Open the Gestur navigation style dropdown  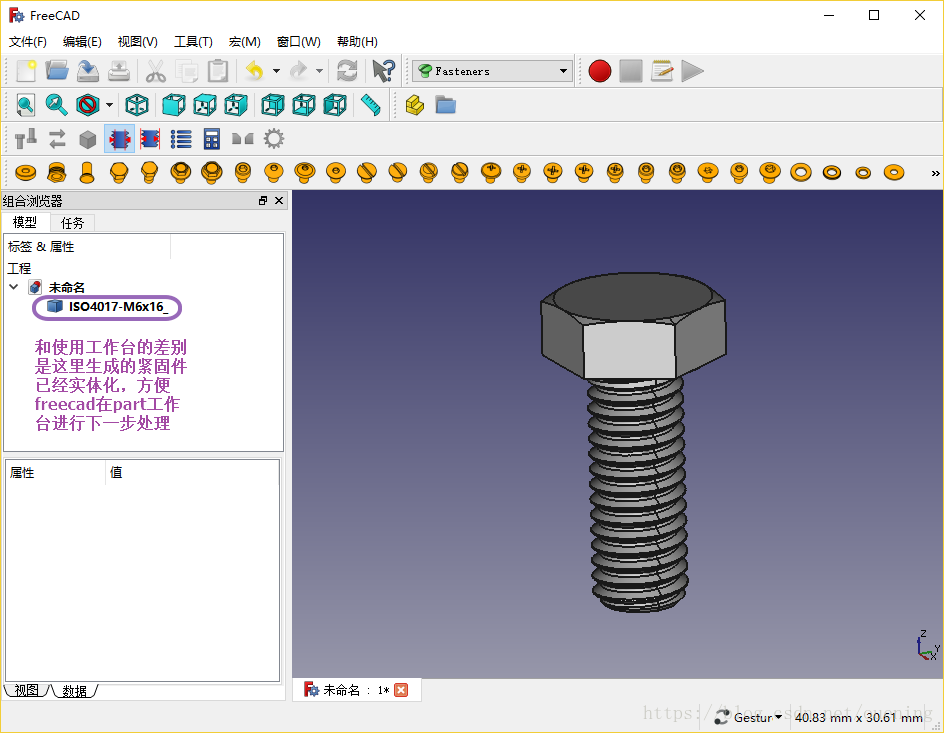(751, 717)
